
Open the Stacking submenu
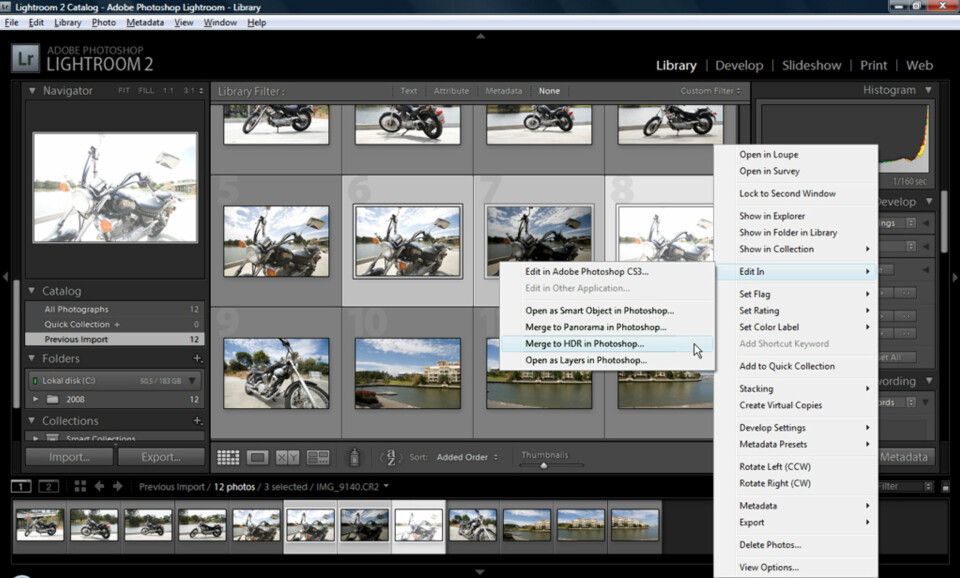point(795,389)
